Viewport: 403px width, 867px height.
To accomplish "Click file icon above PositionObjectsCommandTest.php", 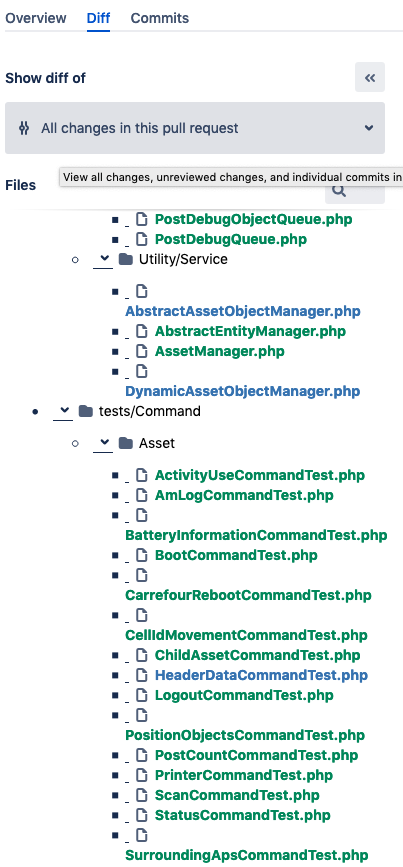I will click(x=142, y=715).
